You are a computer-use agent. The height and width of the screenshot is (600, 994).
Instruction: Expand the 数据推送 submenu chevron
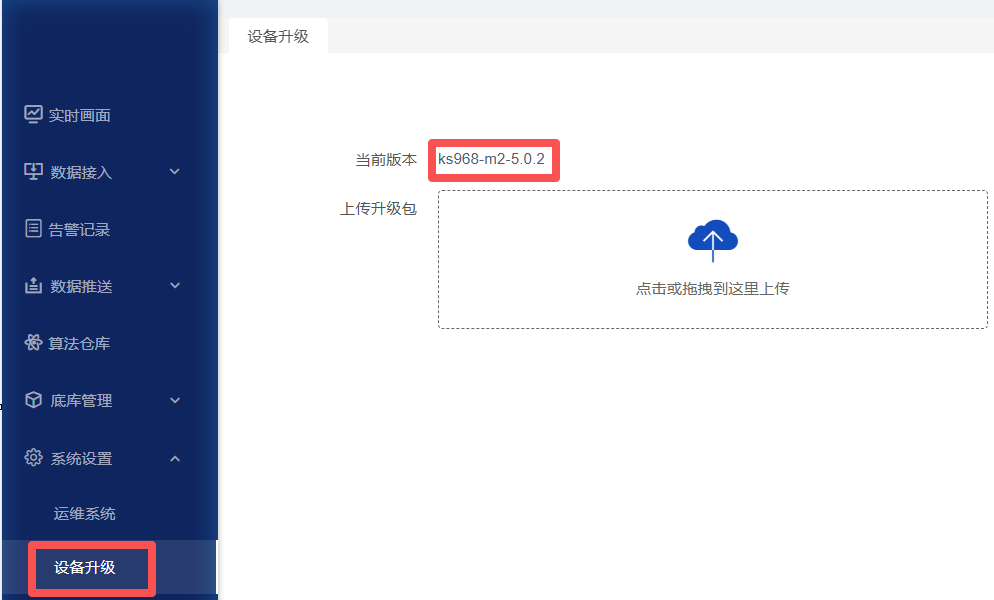coord(175,286)
